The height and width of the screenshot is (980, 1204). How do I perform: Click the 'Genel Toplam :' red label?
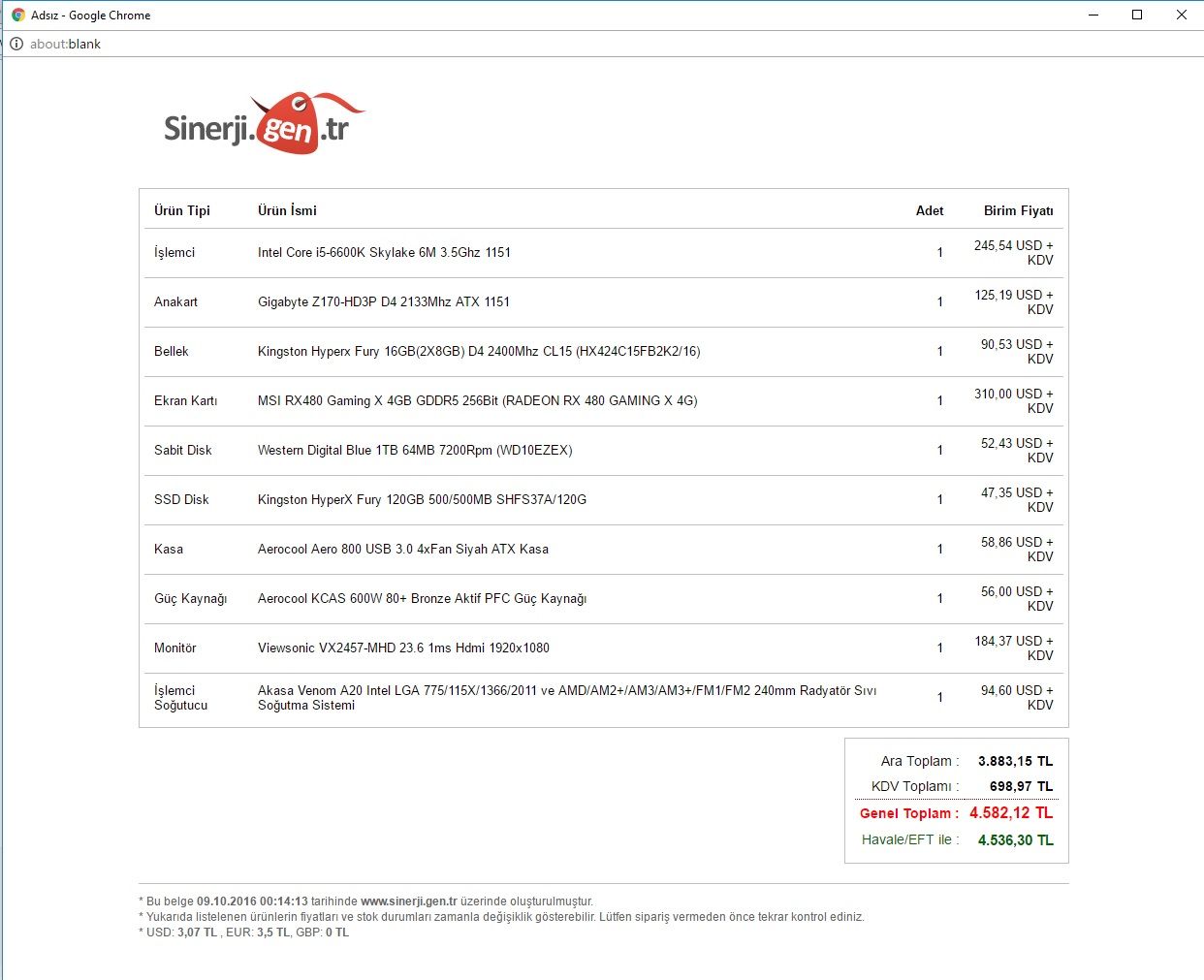(x=909, y=813)
